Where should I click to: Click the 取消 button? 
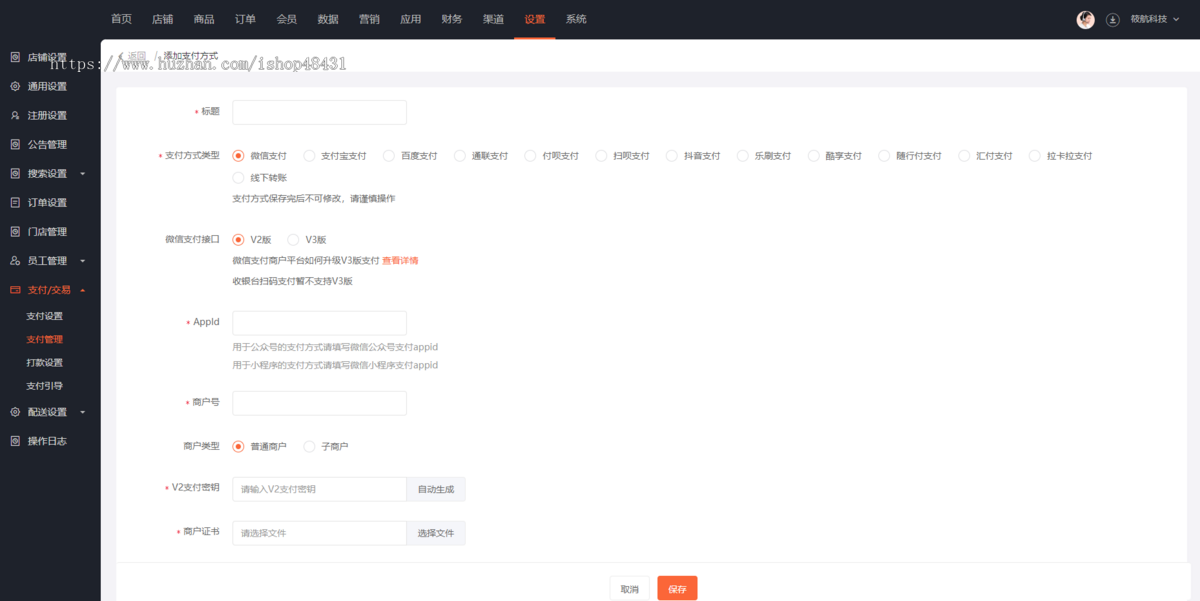point(629,589)
